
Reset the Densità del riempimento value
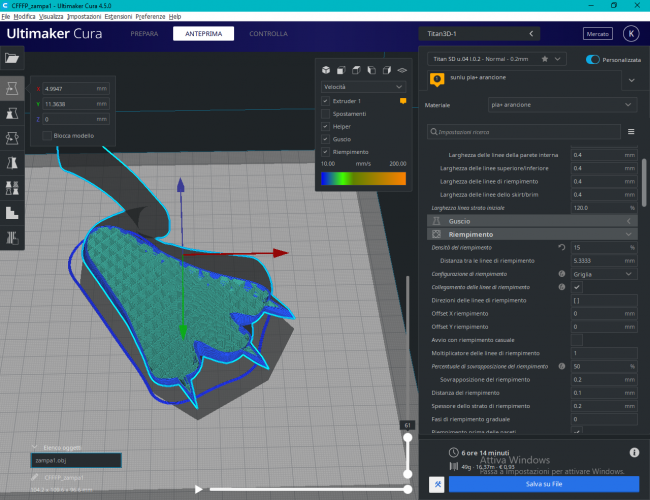561,246
